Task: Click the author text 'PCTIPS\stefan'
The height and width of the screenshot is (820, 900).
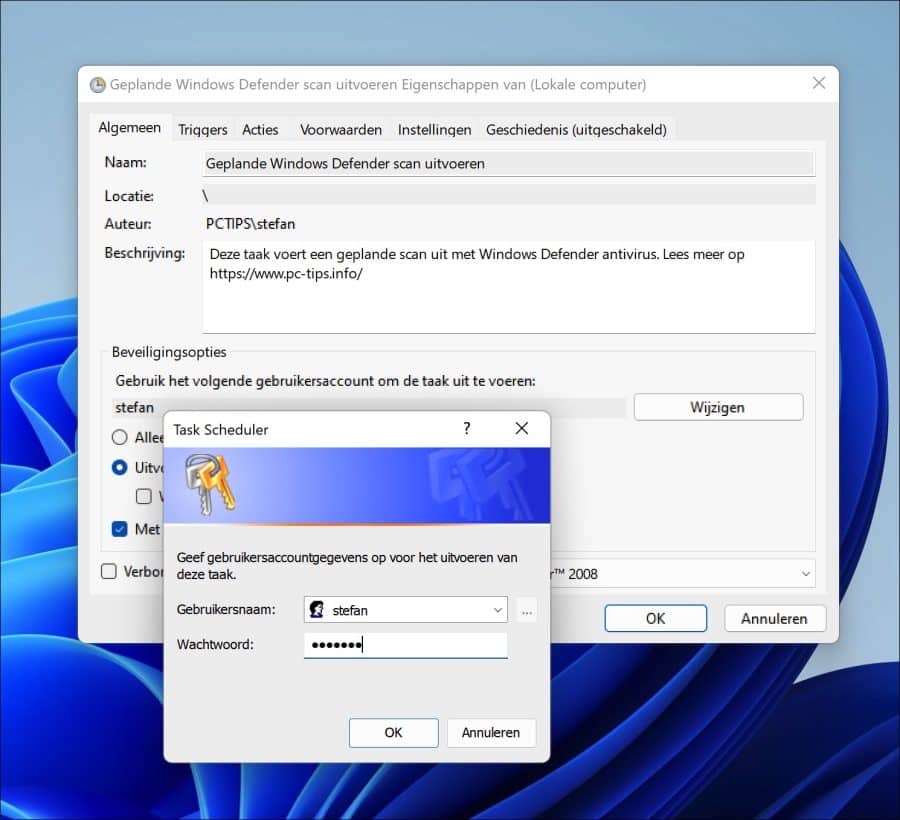Action: pos(250,224)
